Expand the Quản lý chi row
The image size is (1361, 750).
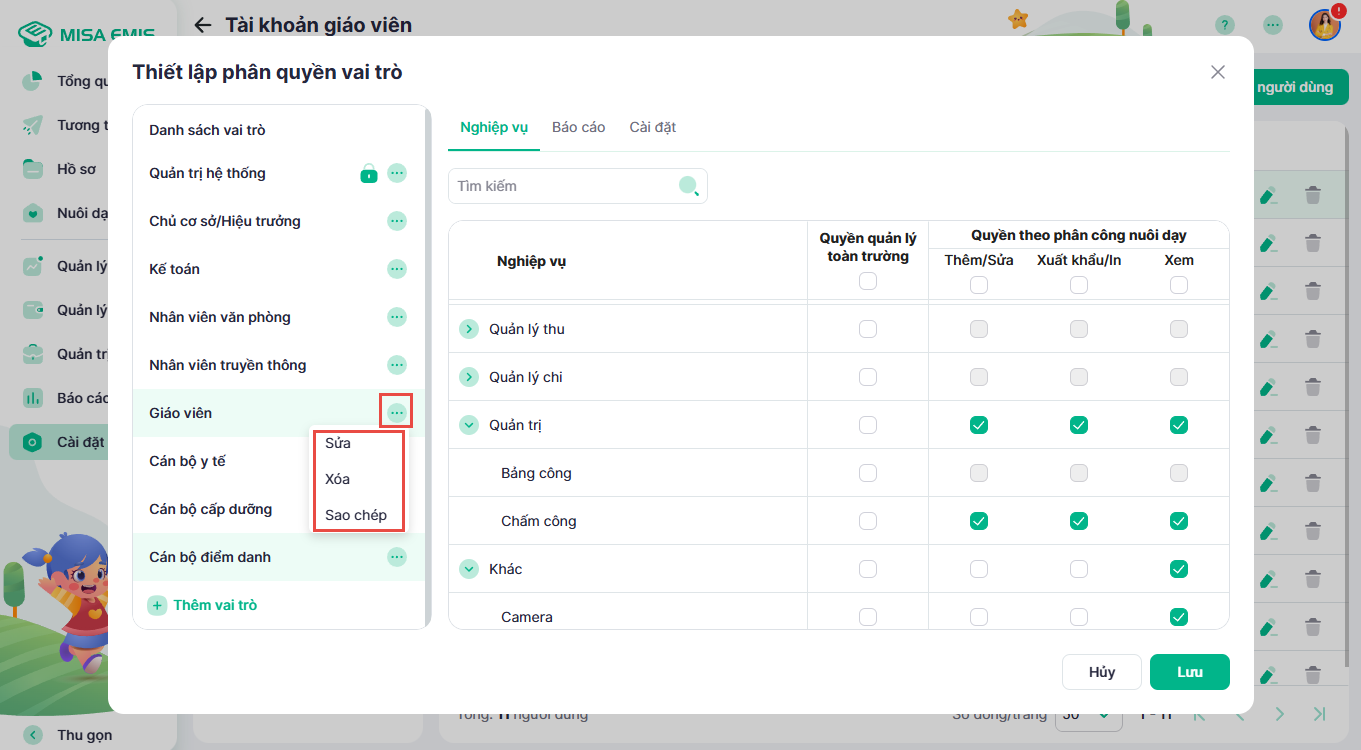click(x=469, y=377)
